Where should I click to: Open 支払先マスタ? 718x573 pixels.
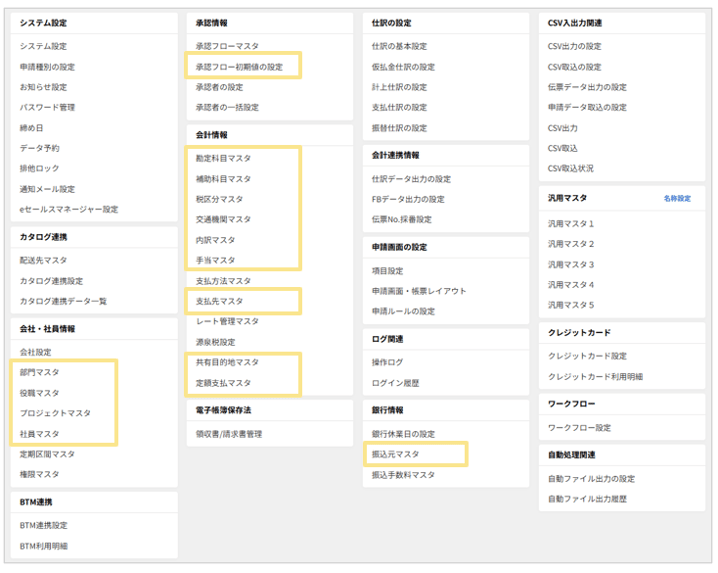pos(219,301)
